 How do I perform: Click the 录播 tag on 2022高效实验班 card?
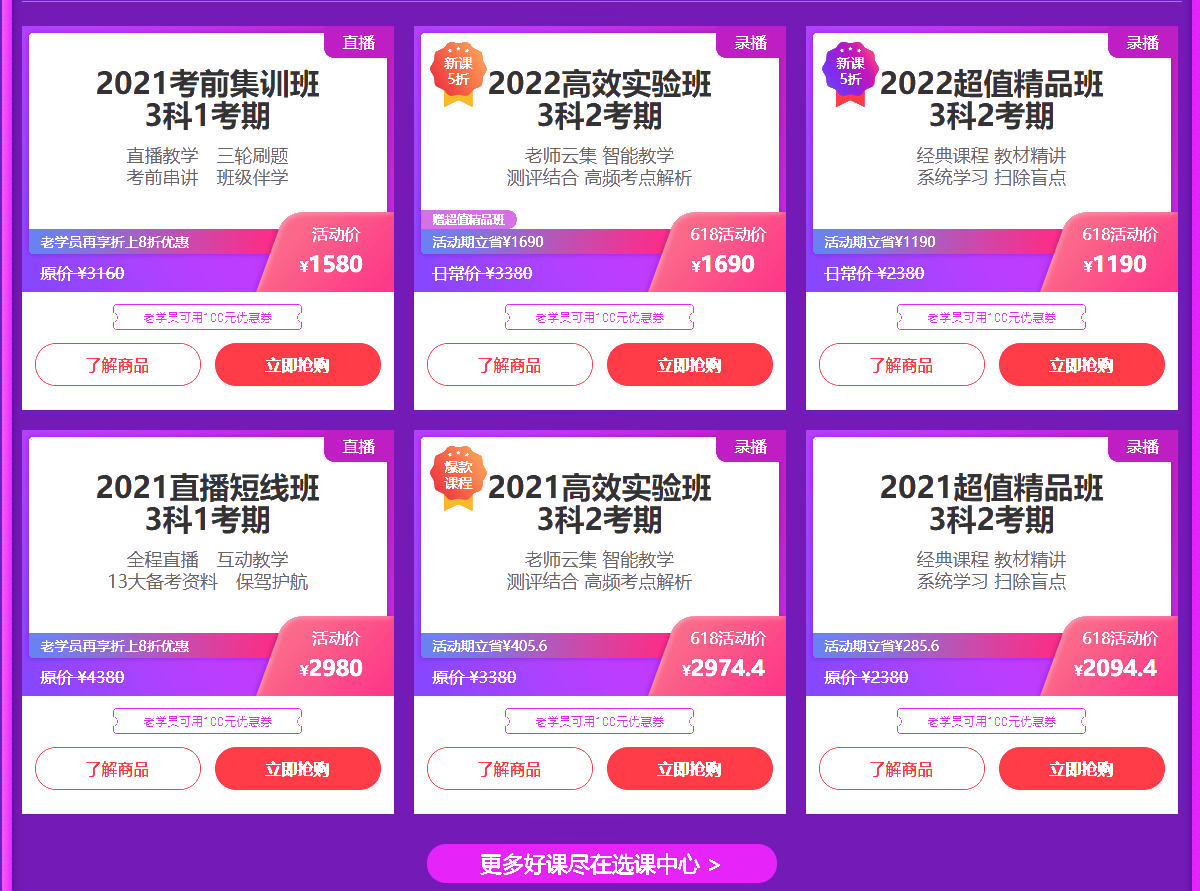point(751,43)
